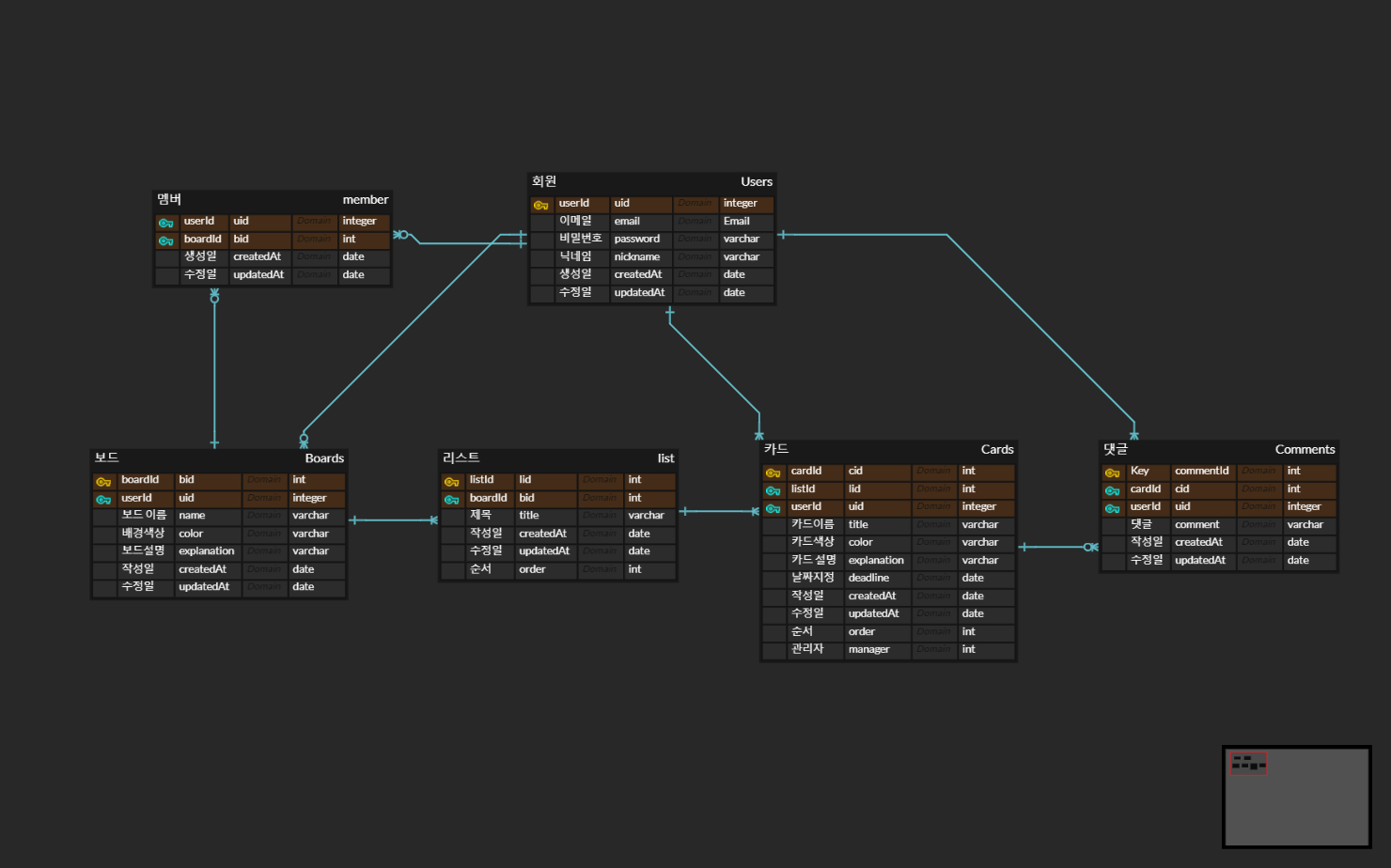Click varchar type of title in list
This screenshot has height=868, width=1391.
click(x=647, y=516)
